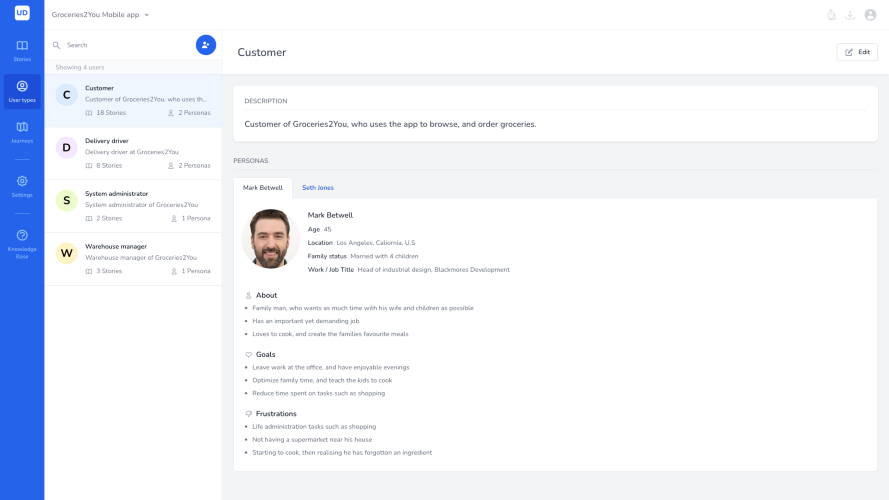Click the Mark Betwell name heading
889x500 pixels.
tap(330, 215)
